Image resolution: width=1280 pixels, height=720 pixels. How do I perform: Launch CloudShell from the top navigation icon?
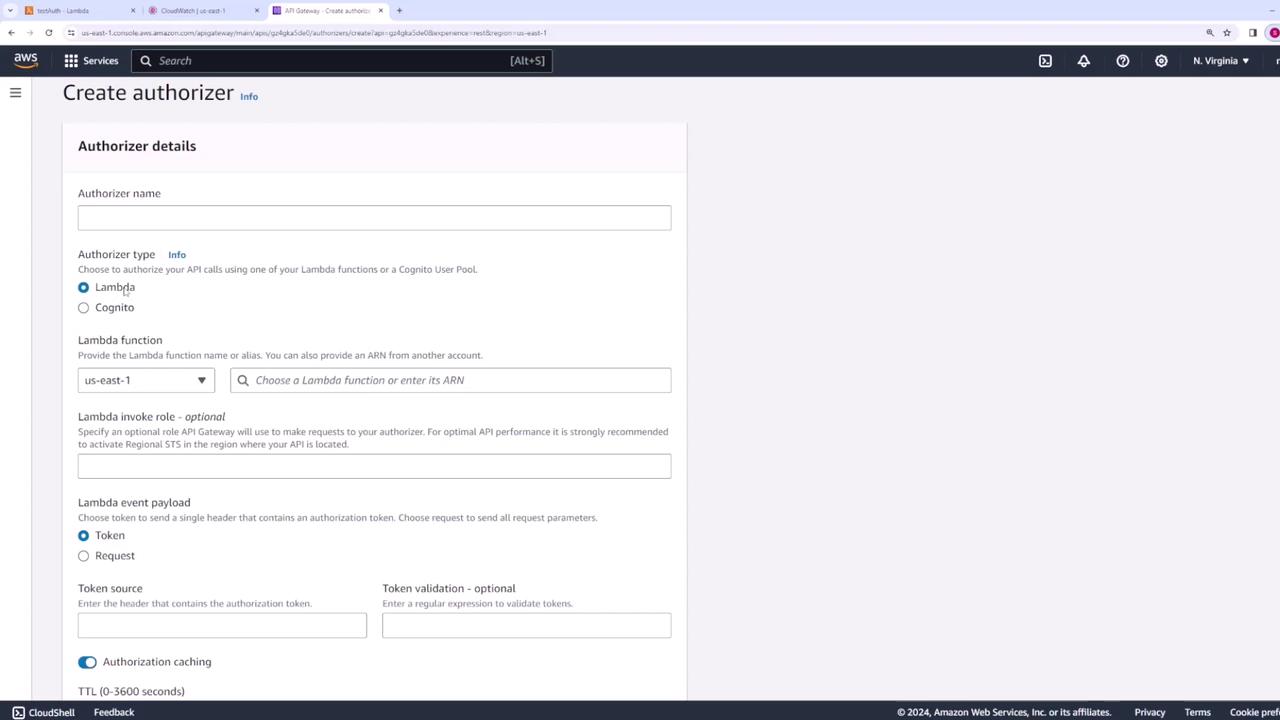coord(1045,61)
